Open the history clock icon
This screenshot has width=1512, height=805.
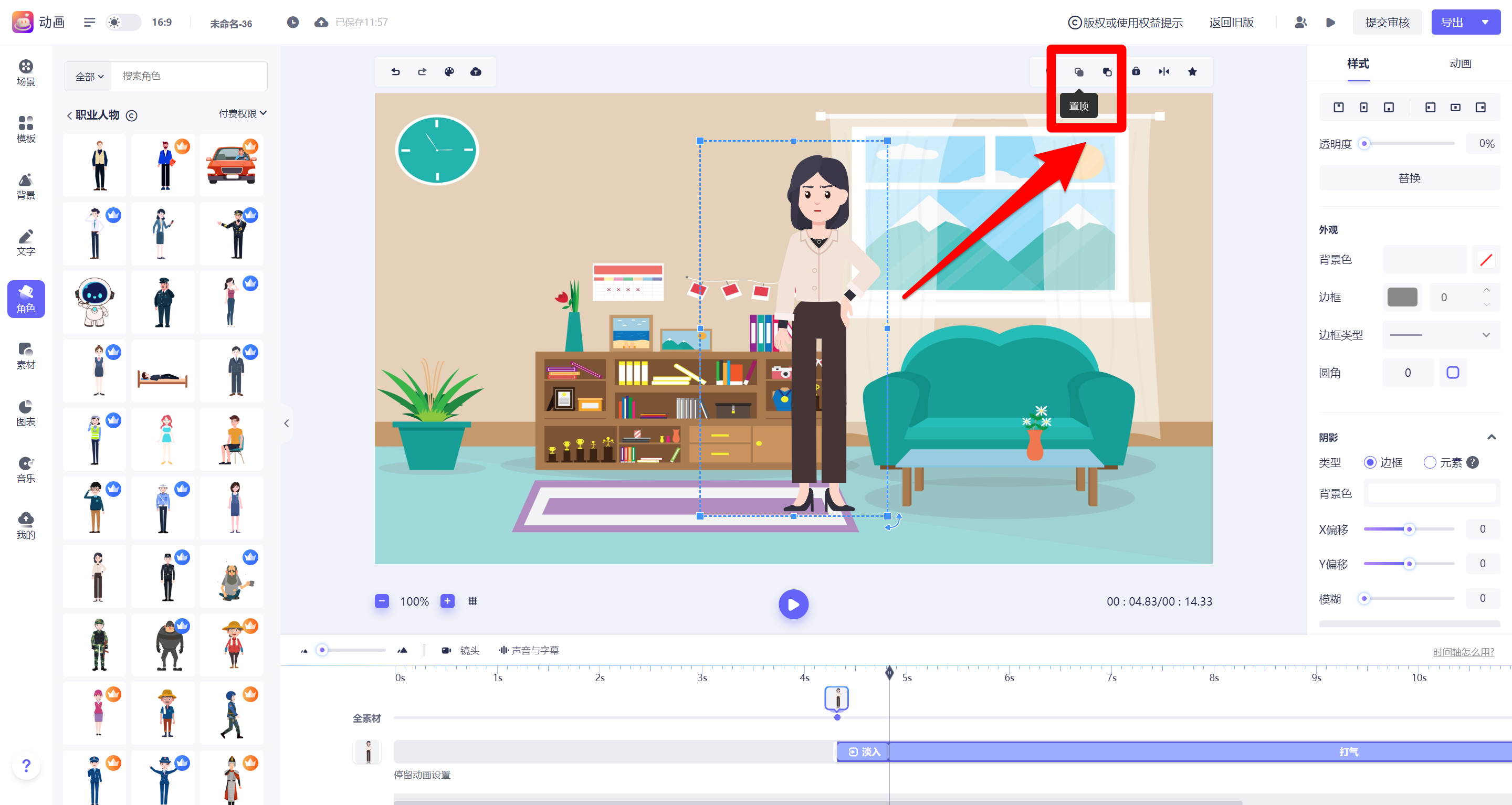click(293, 22)
